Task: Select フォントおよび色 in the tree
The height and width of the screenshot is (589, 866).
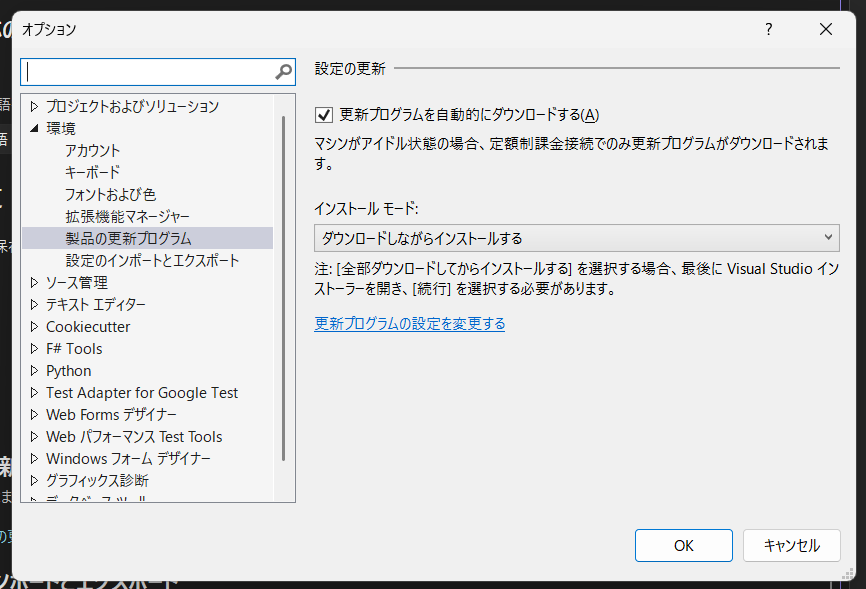Action: point(110,194)
